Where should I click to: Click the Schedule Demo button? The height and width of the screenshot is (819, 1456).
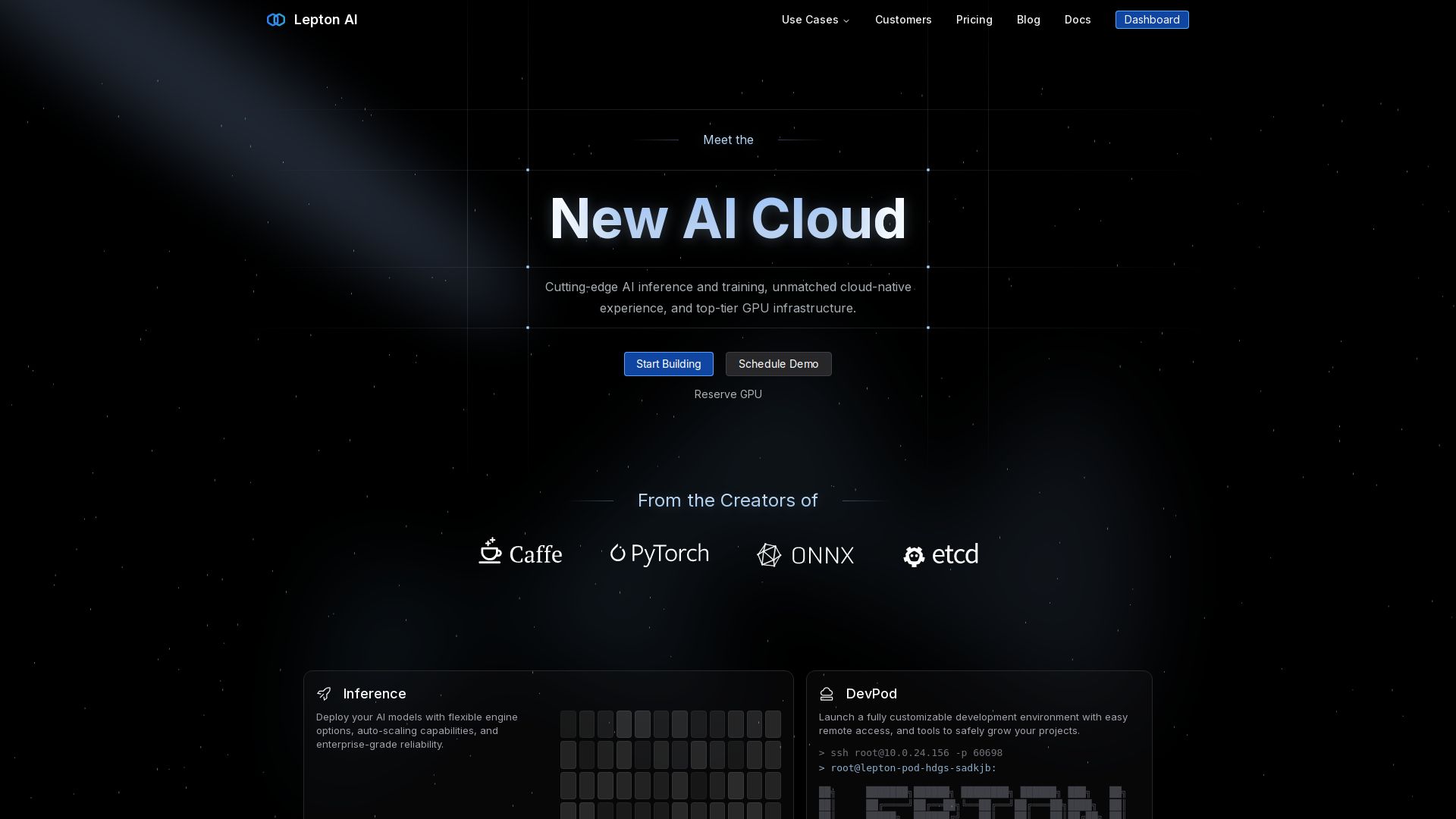point(778,364)
